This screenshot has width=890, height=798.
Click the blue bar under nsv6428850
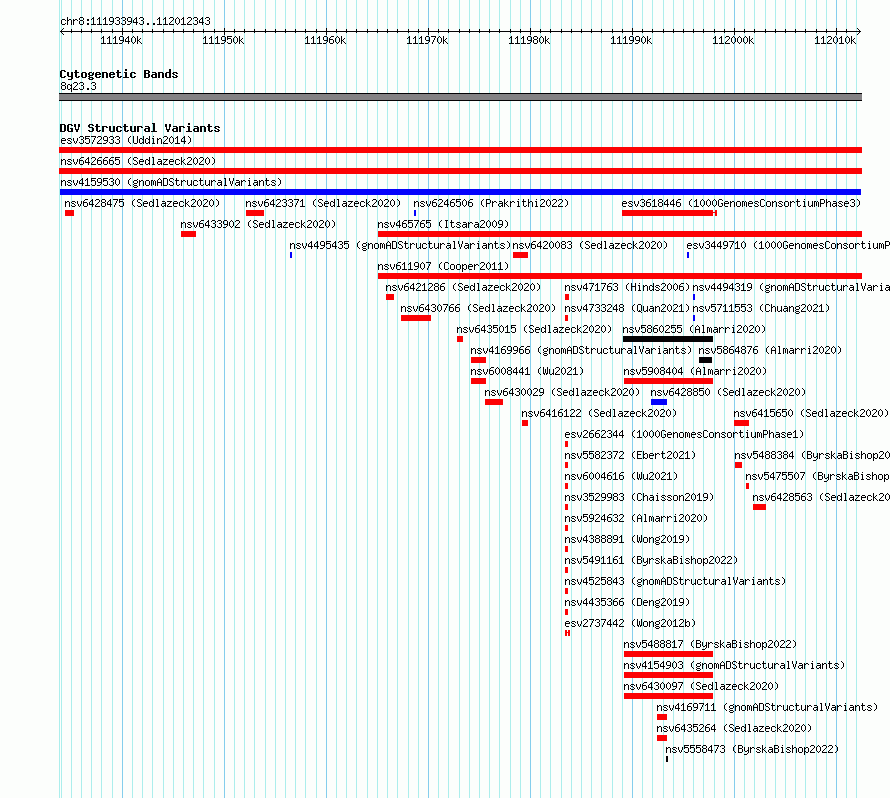(659, 402)
